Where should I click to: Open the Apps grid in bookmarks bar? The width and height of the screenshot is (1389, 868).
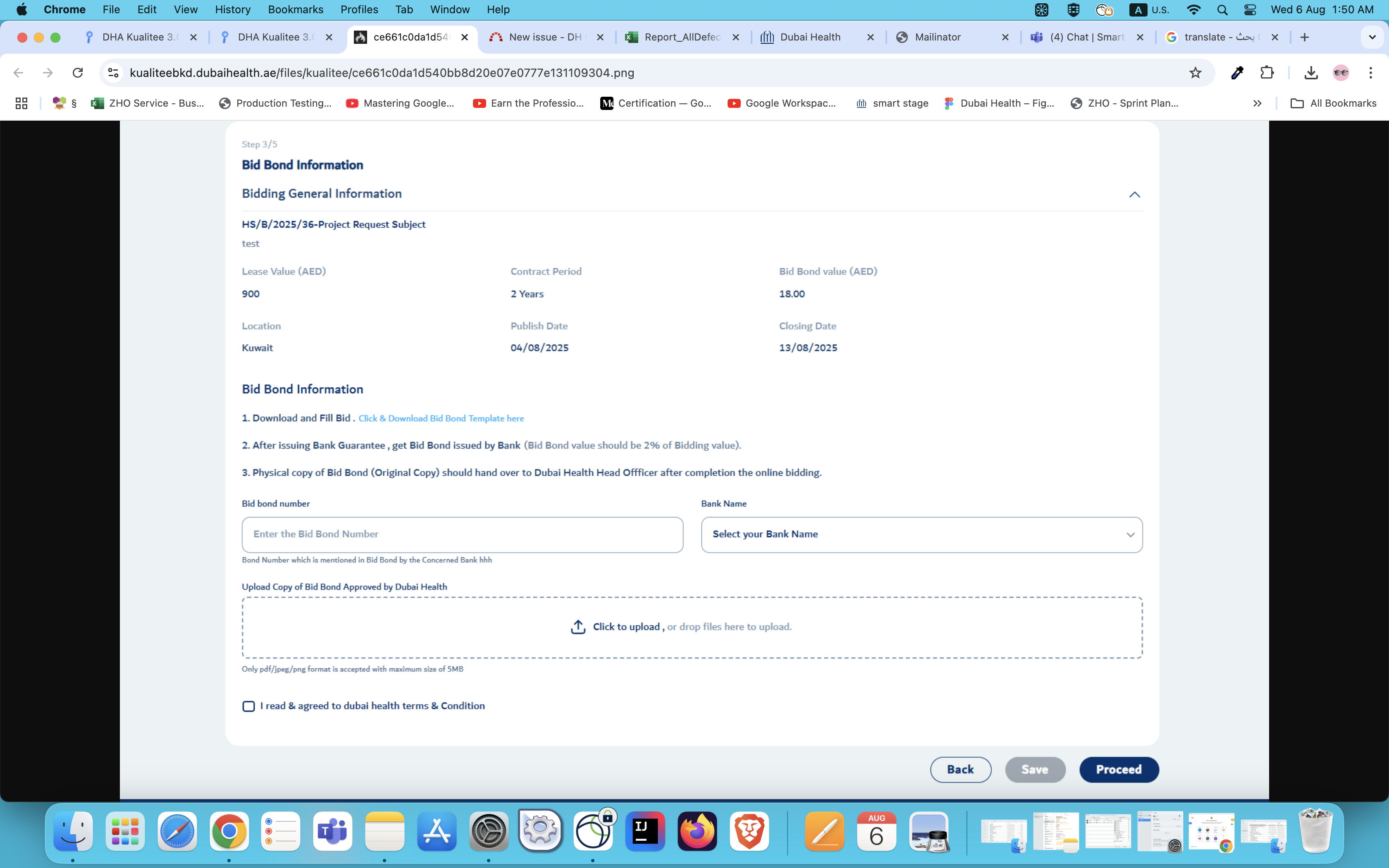coord(21,103)
